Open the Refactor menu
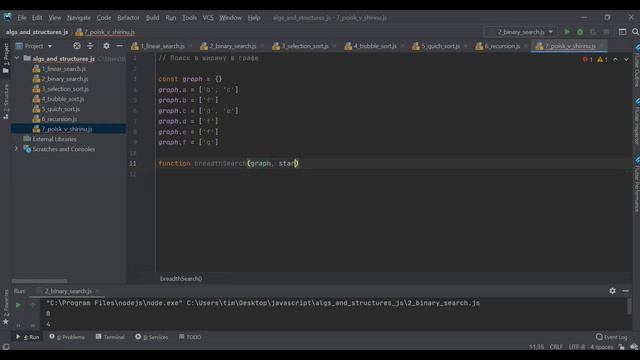The image size is (640, 360). (128, 18)
